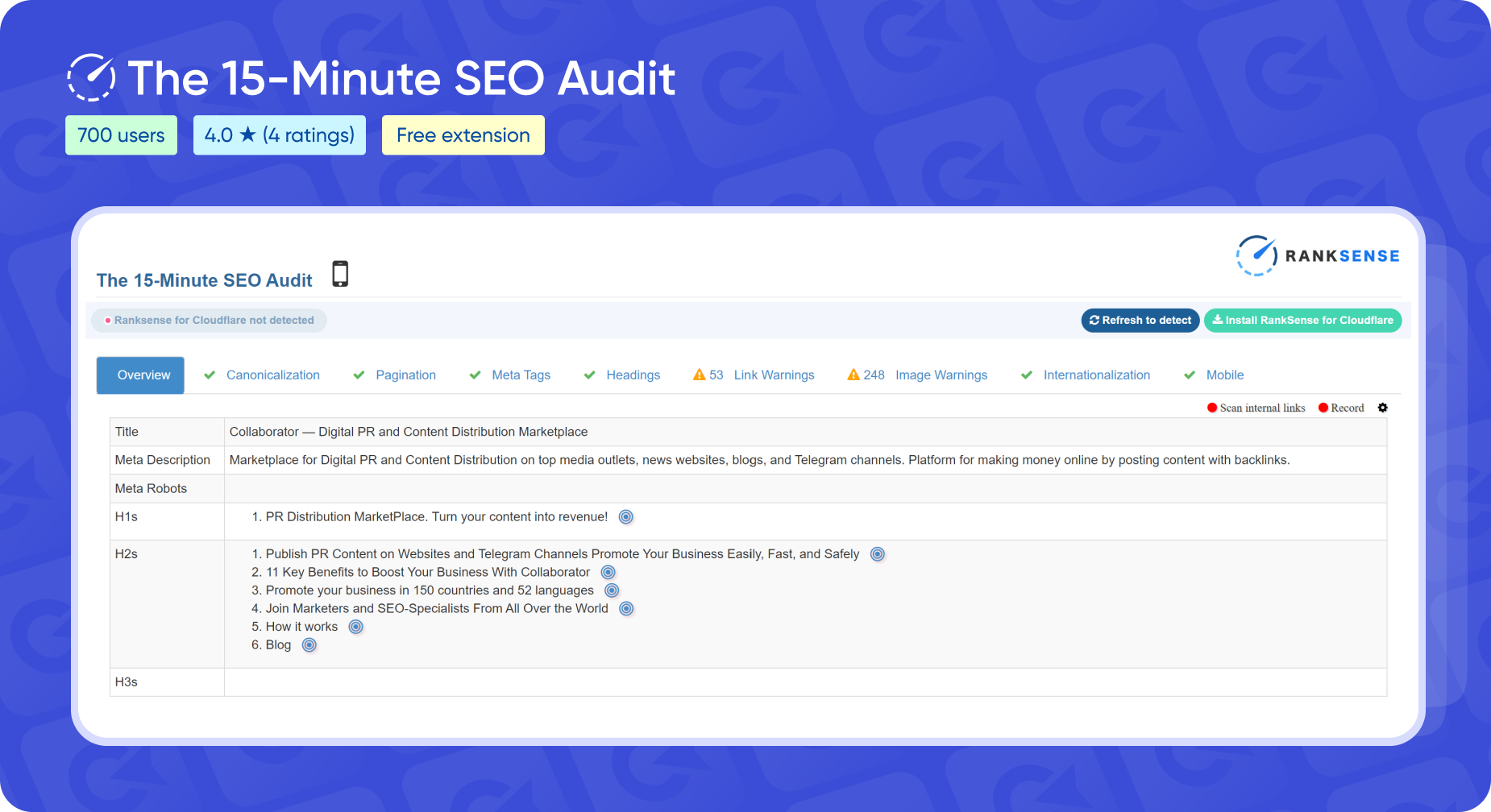Start Scan internal links via its red toggle
Viewport: 1491px width, 812px height.
click(1211, 408)
